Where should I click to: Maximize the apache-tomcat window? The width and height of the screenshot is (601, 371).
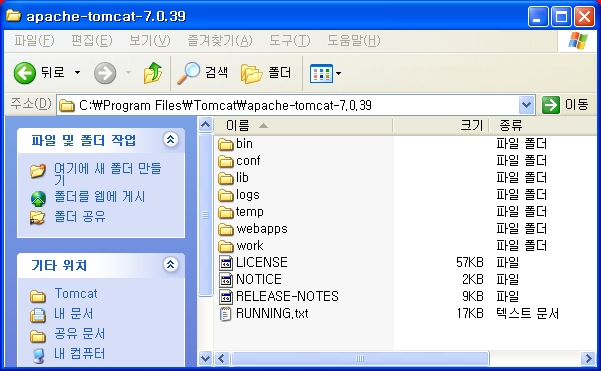coord(562,16)
